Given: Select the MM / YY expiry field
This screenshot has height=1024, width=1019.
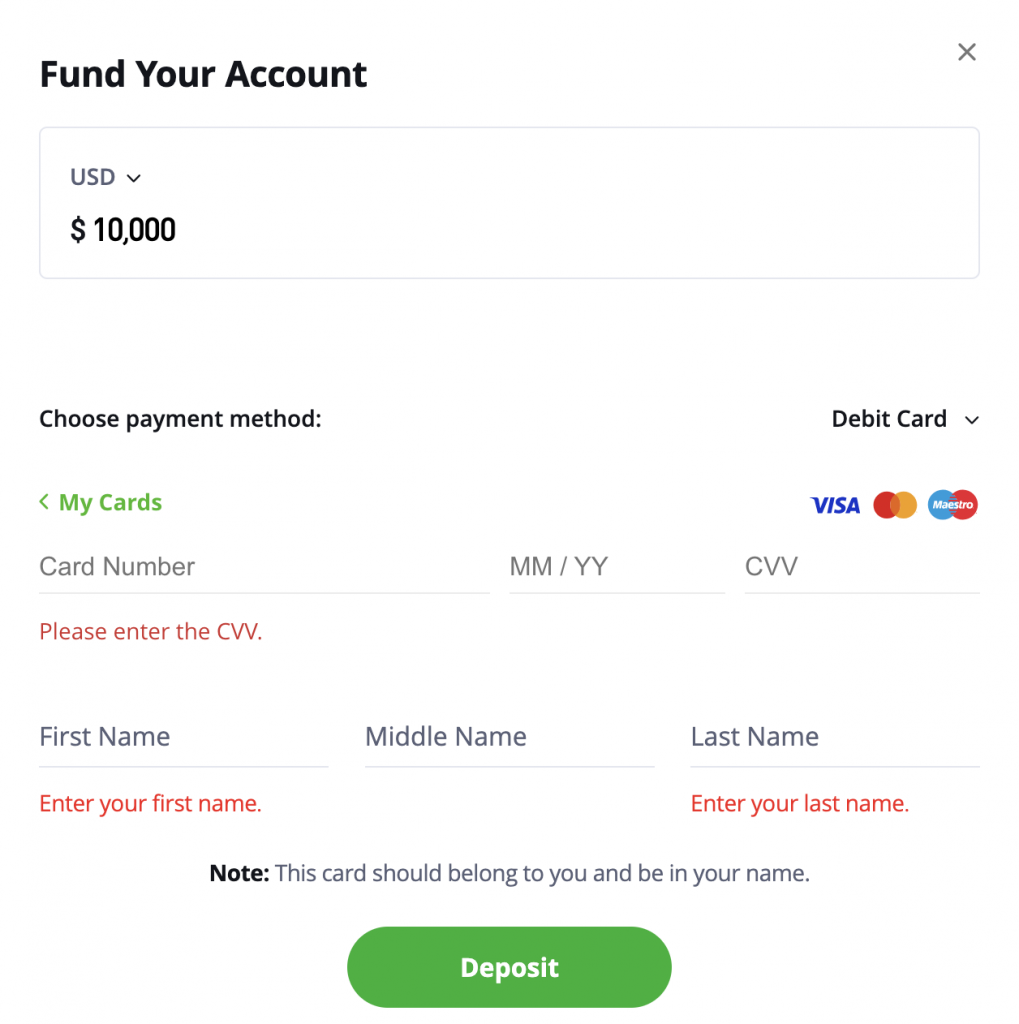Looking at the screenshot, I should click(x=616, y=567).
